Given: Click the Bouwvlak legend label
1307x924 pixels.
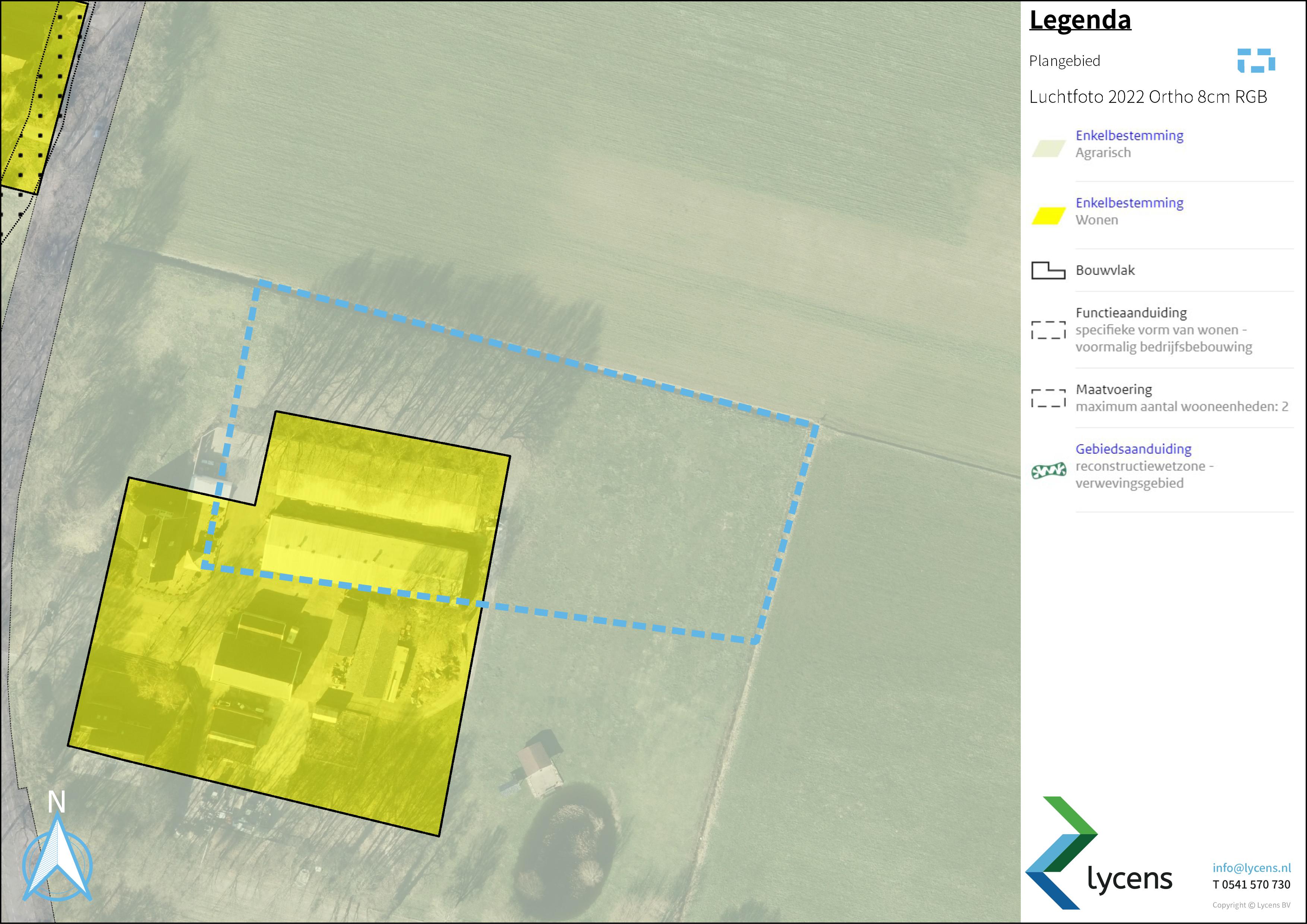Looking at the screenshot, I should click(x=1105, y=270).
